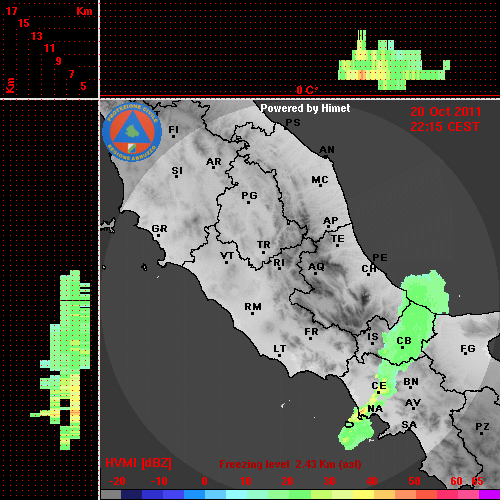Pick the yellow swatch under the 40 label
The image size is (500, 500).
364,495
